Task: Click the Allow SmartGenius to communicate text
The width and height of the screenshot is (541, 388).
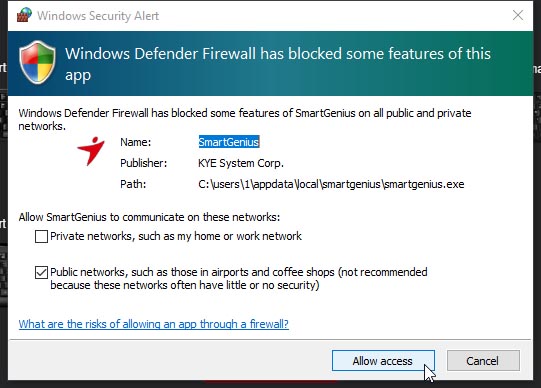Action: (x=149, y=217)
